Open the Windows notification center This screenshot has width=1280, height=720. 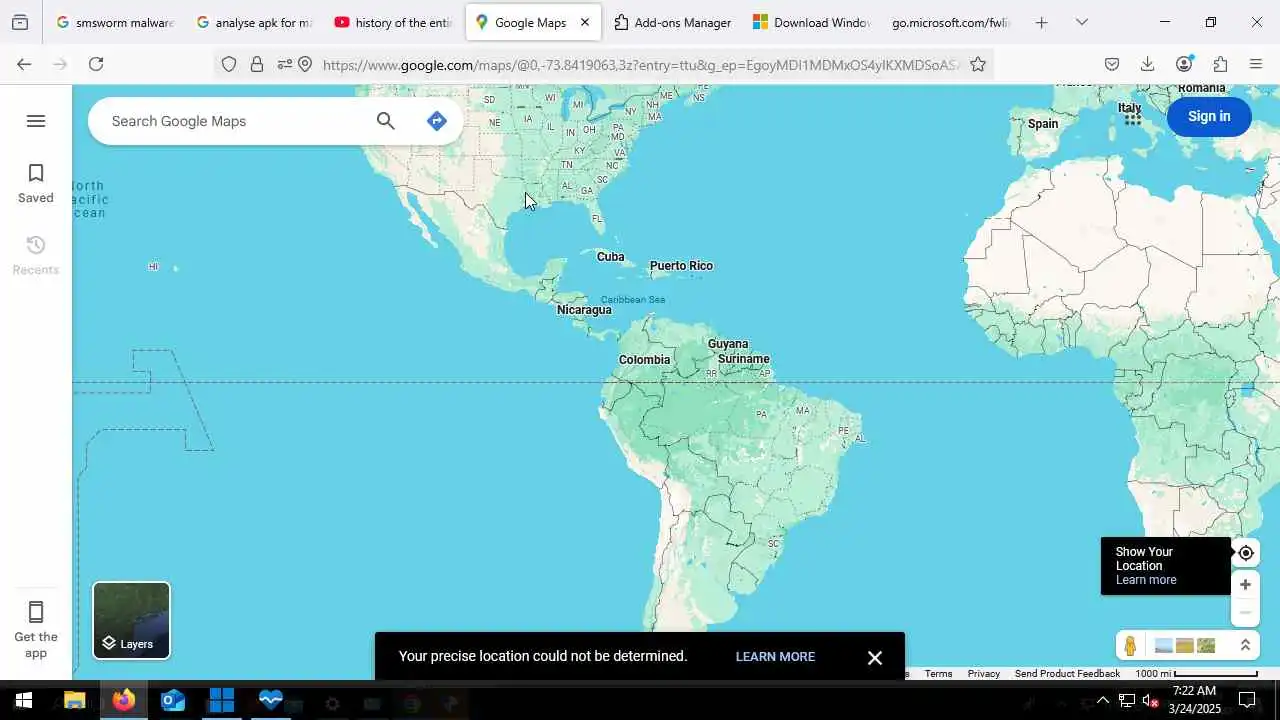(1247, 700)
